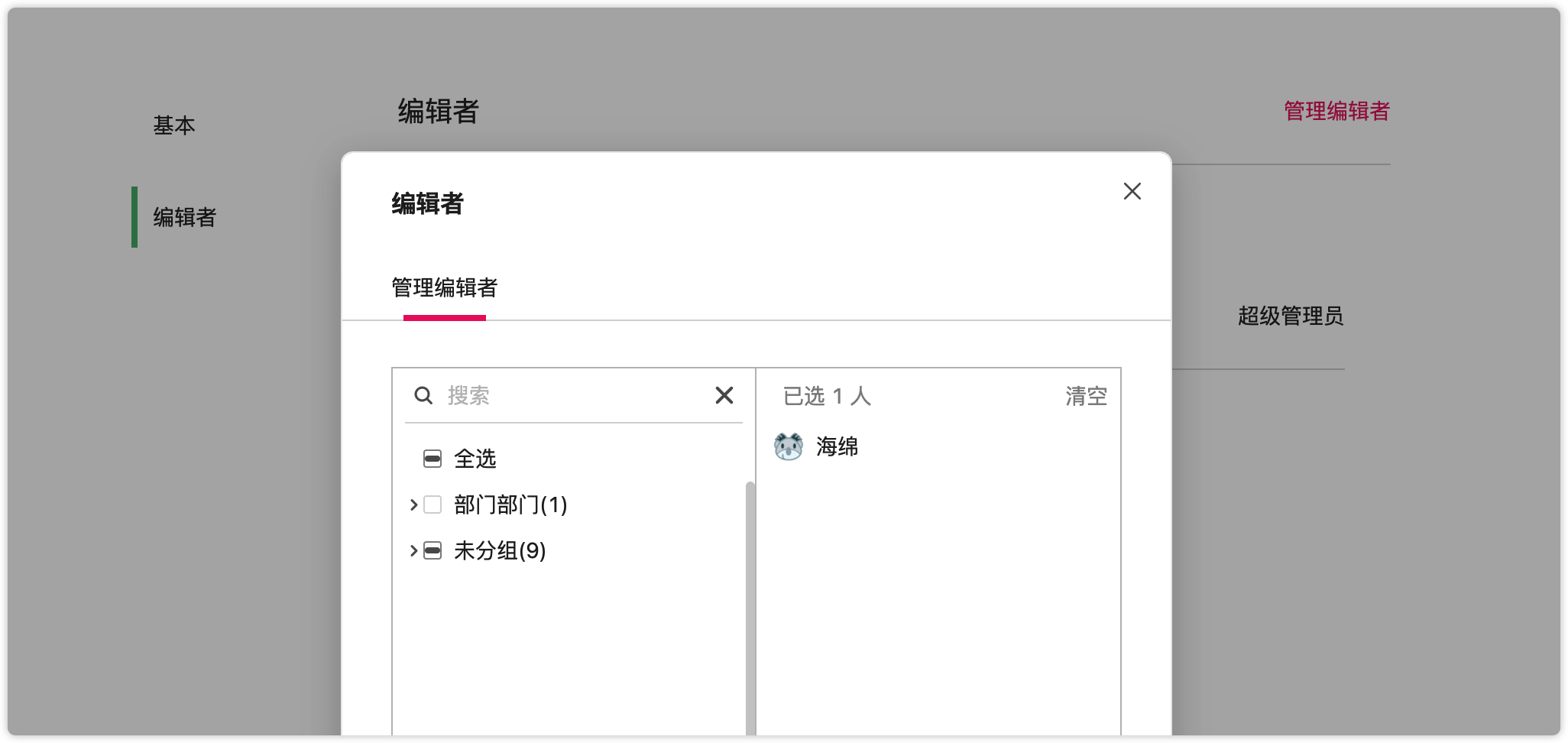Click the search magnifier icon

coord(423,395)
